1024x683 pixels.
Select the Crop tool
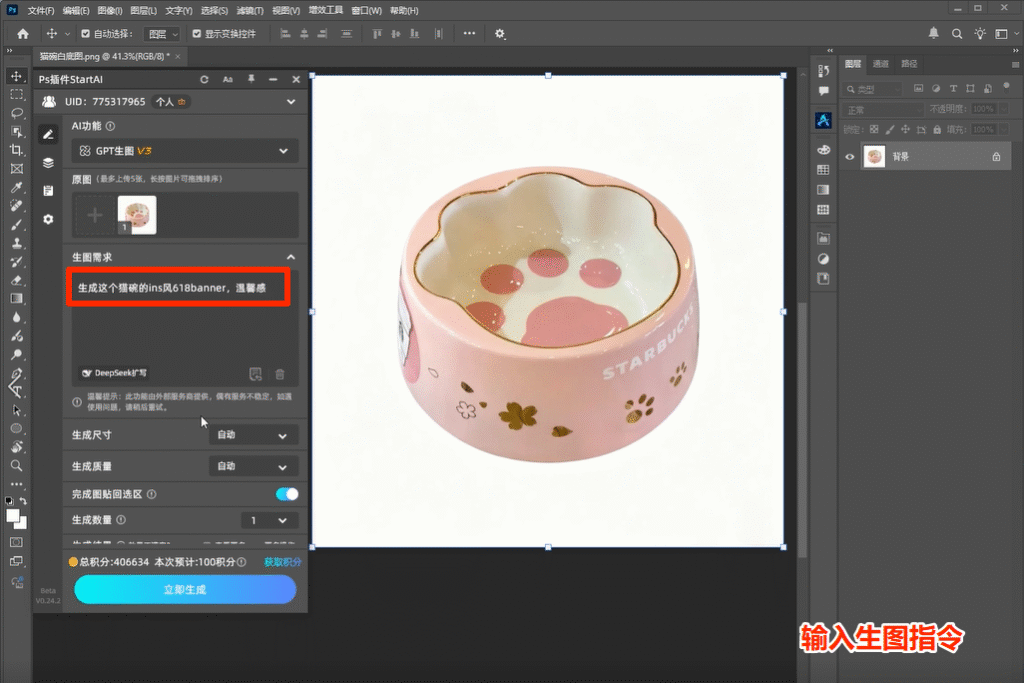click(x=16, y=150)
